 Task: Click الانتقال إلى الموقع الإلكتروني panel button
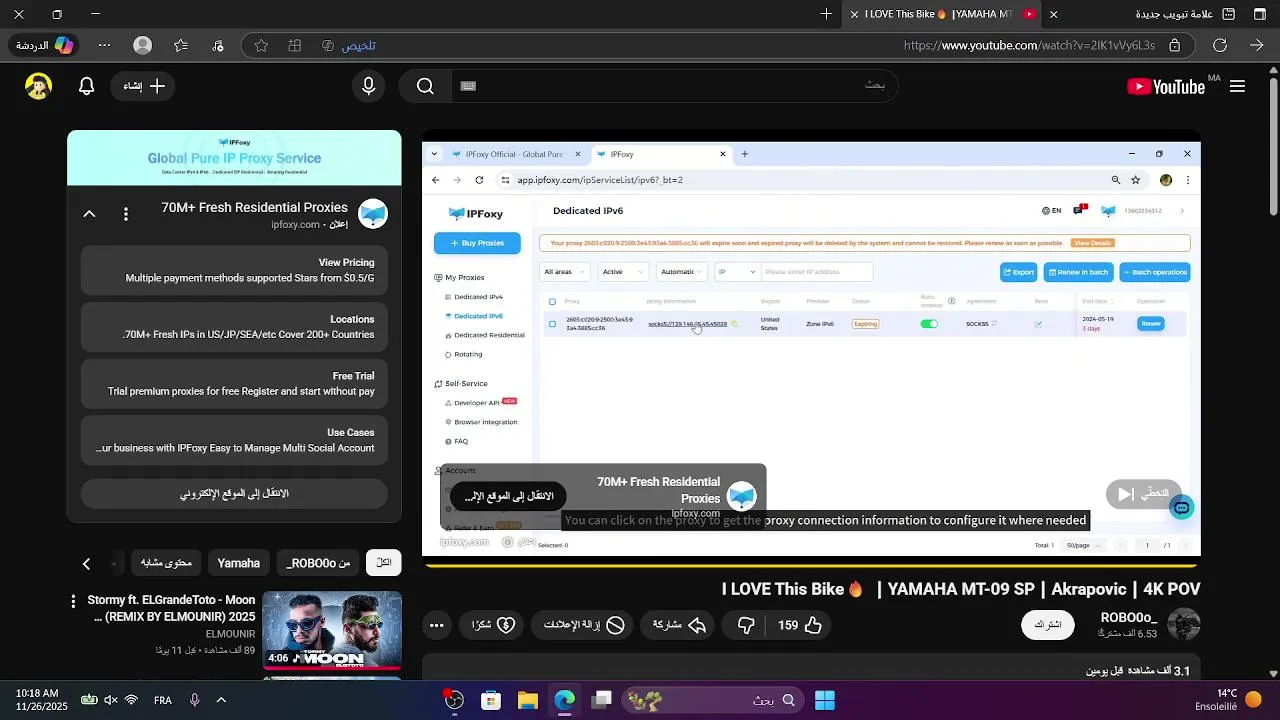point(234,493)
